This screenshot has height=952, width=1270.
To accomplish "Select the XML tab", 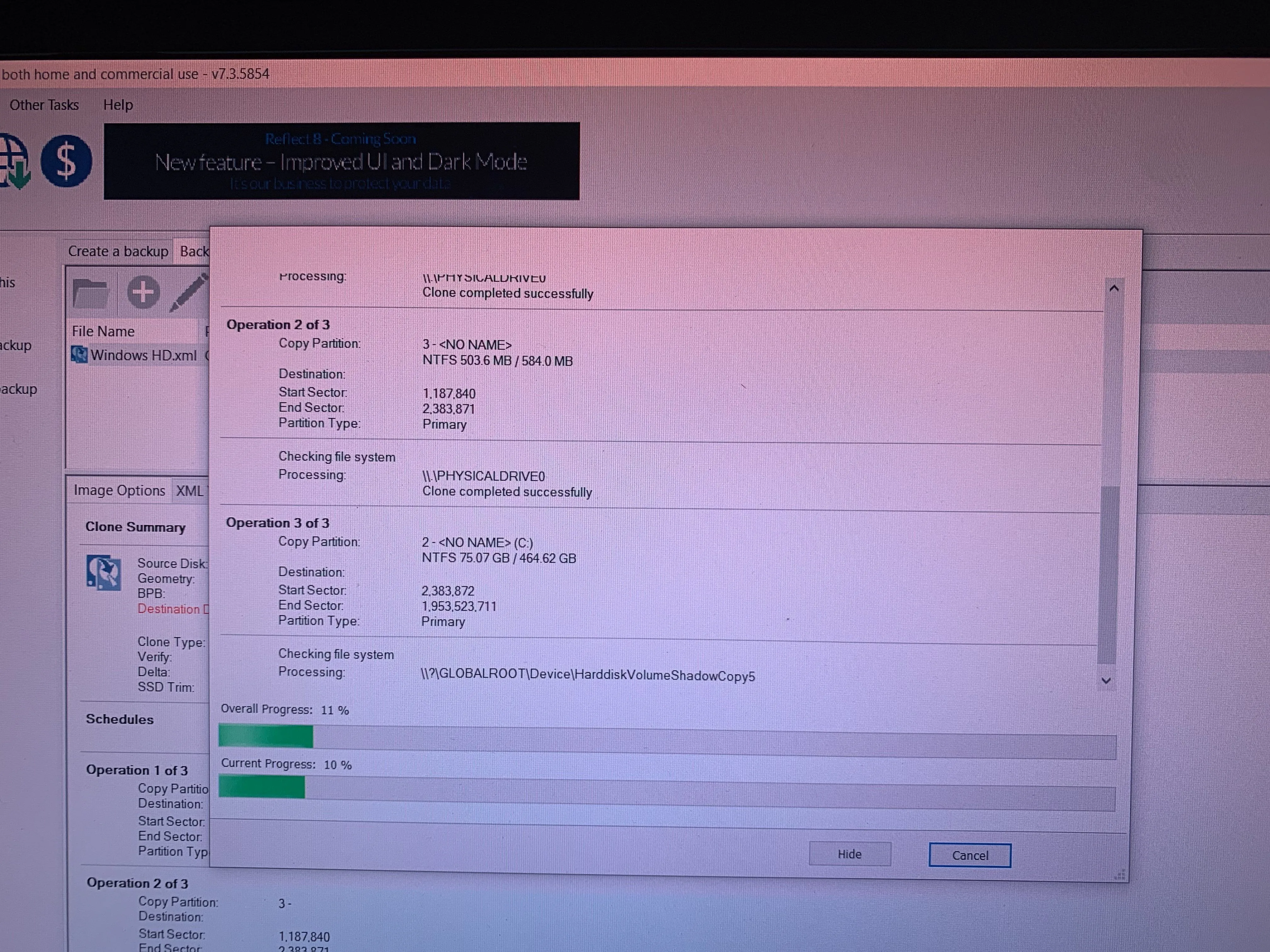I will 190,491.
